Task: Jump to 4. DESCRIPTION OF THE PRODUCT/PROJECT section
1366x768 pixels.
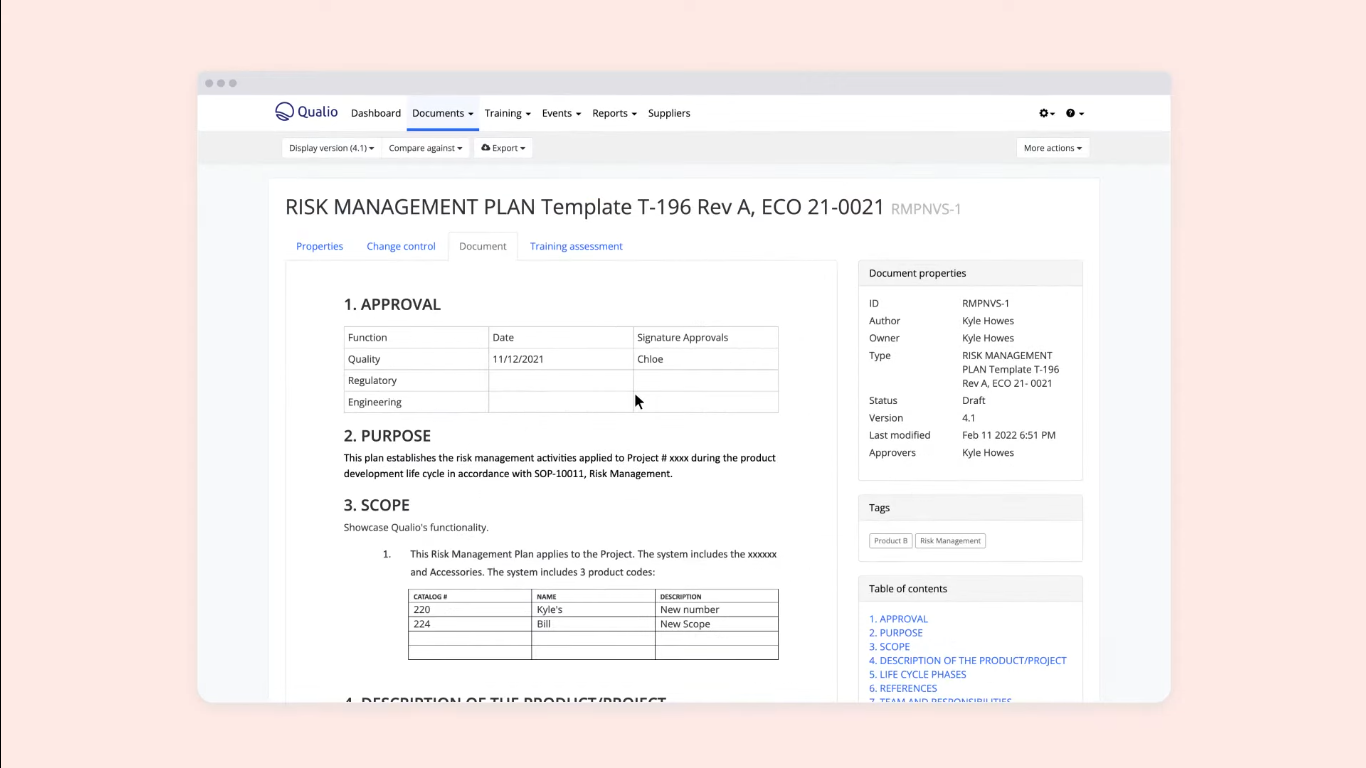Action: click(x=967, y=660)
